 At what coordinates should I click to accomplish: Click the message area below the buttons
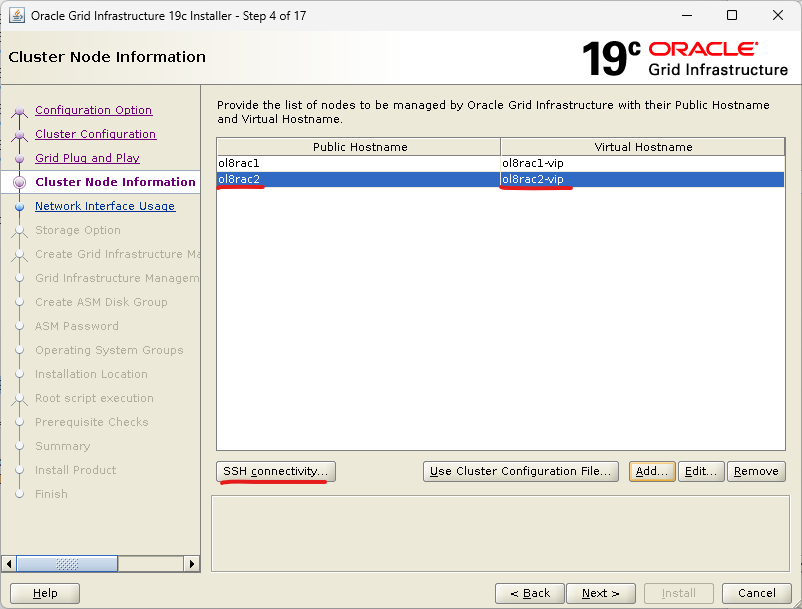pos(500,533)
